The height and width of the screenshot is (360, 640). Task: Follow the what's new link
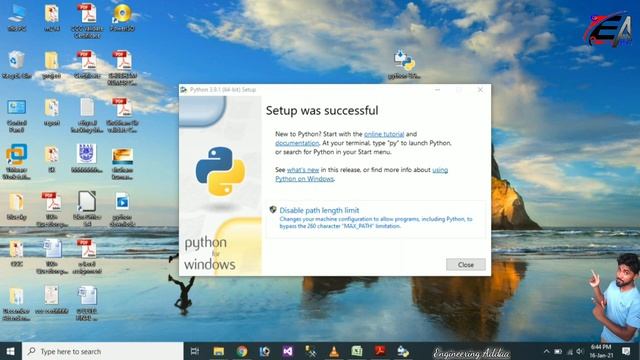click(303, 170)
